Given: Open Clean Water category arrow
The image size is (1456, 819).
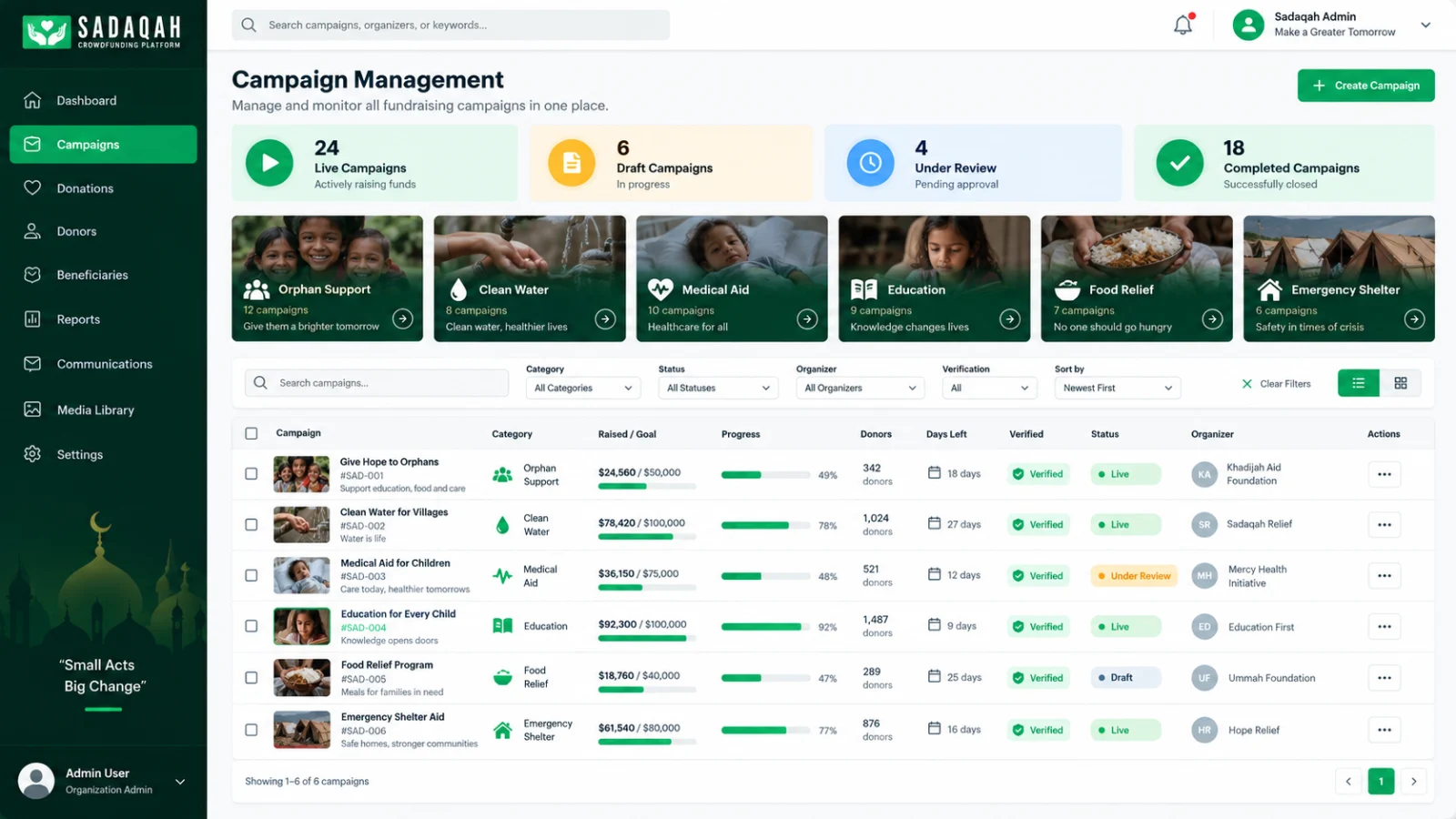Looking at the screenshot, I should coord(605,318).
